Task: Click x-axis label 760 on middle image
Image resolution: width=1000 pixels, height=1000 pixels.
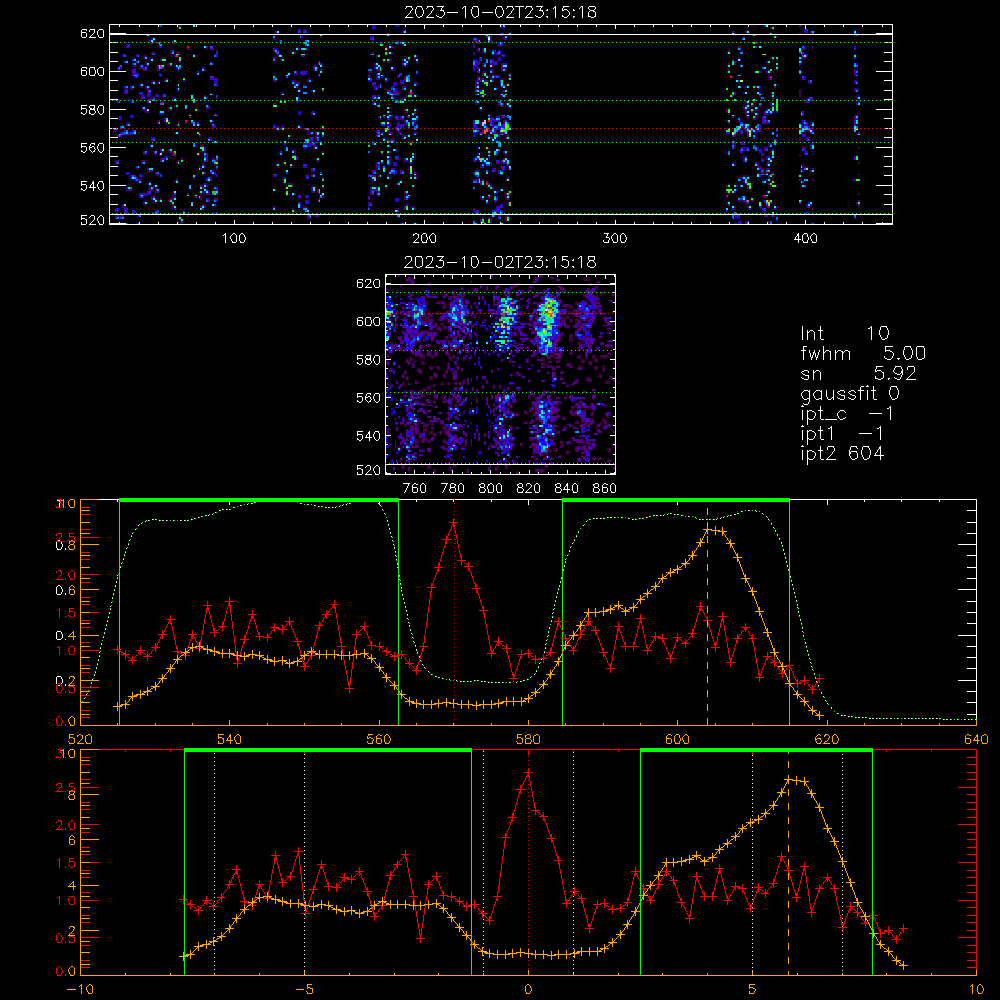Action: pyautogui.click(x=415, y=489)
